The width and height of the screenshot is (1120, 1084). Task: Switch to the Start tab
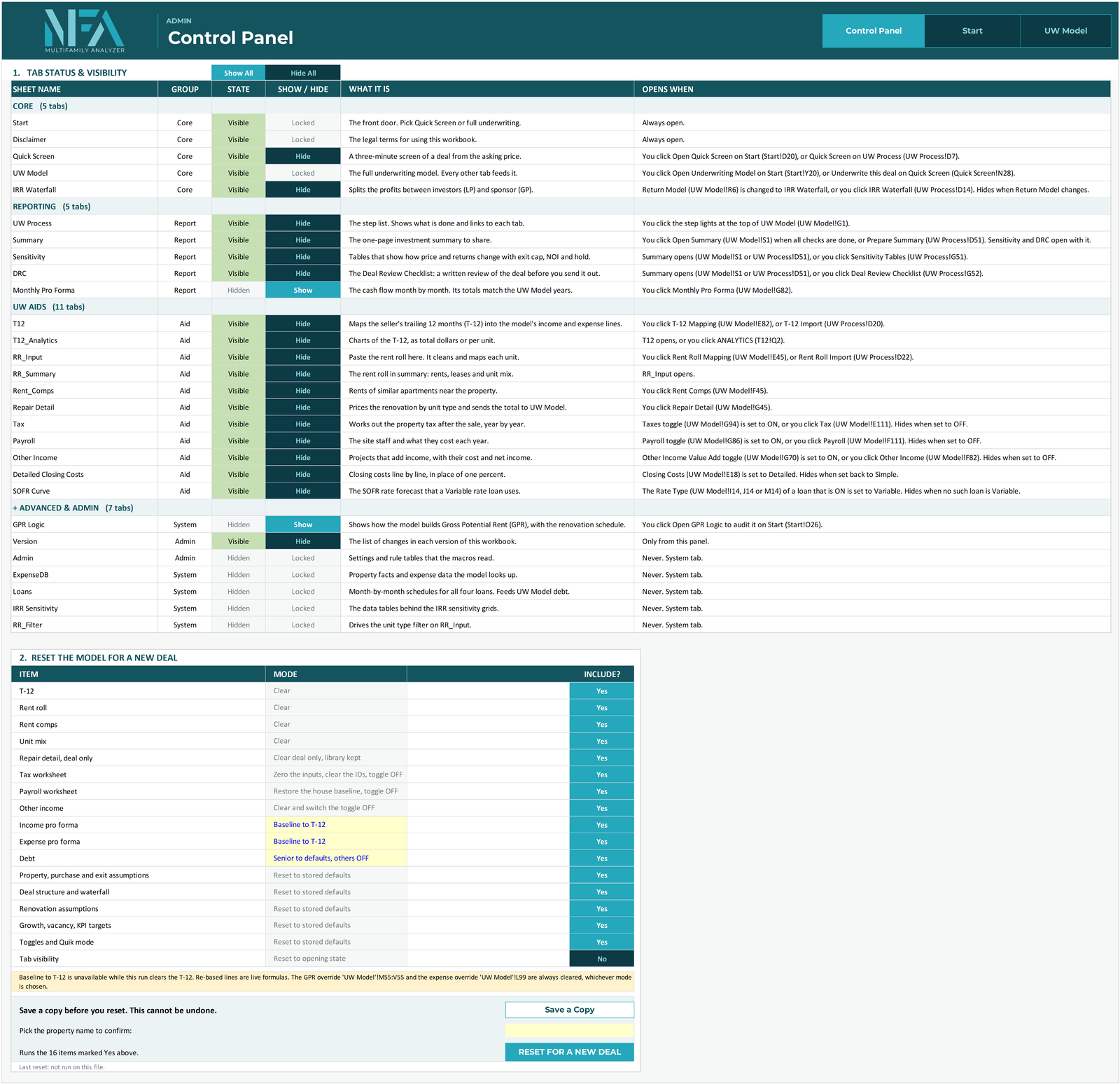coord(972,31)
